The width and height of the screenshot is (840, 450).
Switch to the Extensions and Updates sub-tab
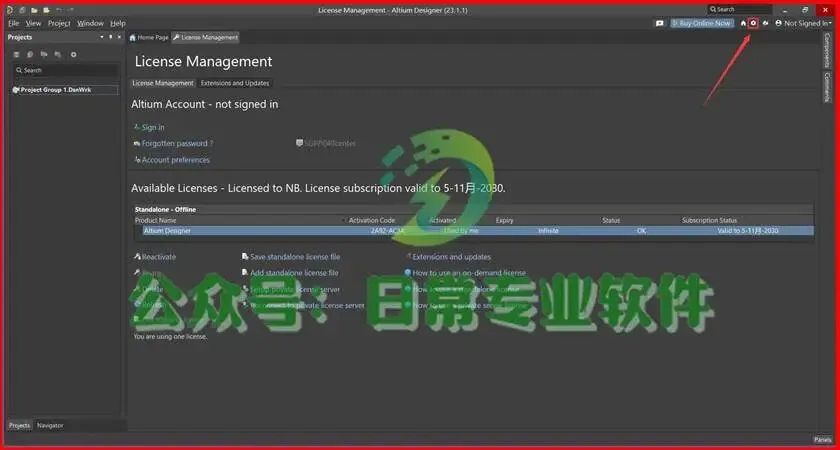pos(235,83)
